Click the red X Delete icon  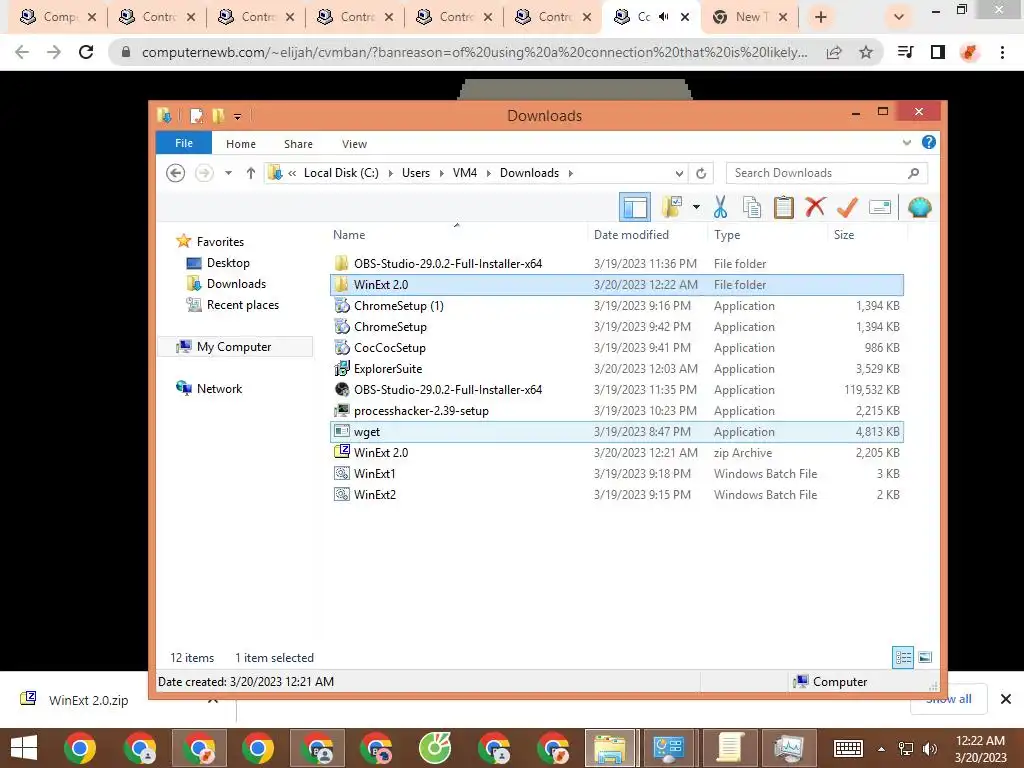coord(815,207)
